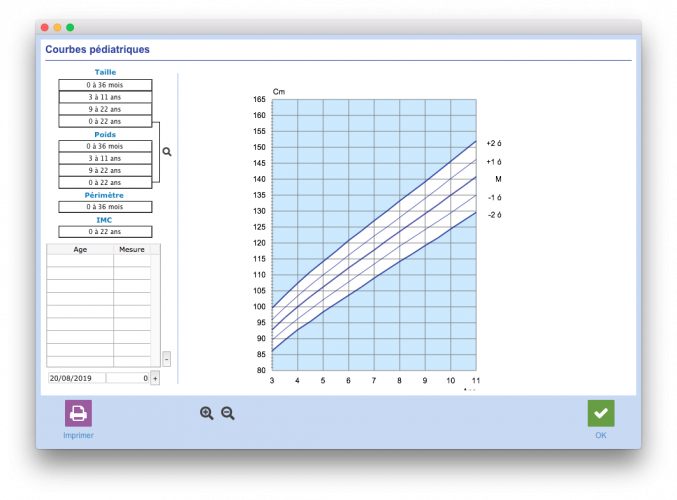Select Taille 9 à 22 ans curve

[105, 109]
